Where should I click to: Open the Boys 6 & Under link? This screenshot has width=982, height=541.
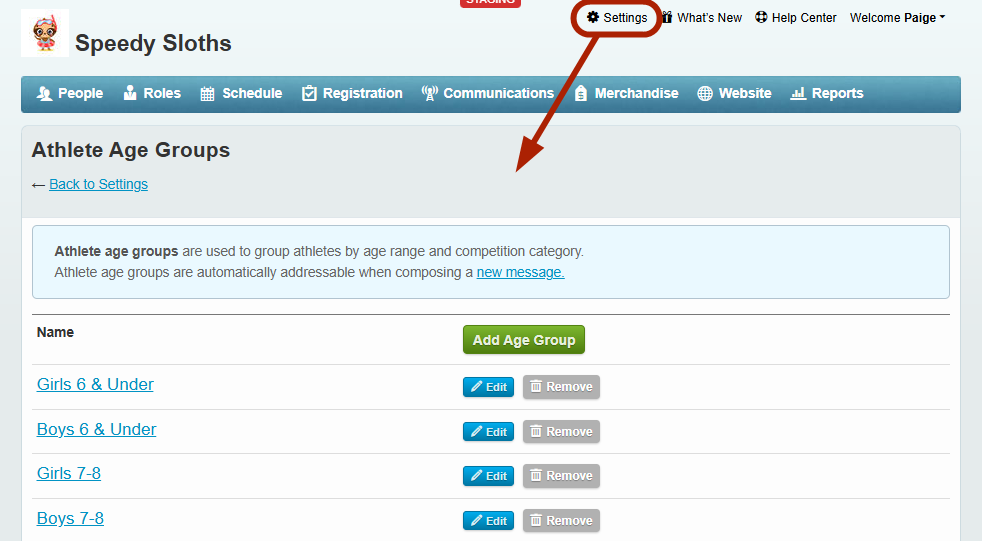tap(96, 430)
